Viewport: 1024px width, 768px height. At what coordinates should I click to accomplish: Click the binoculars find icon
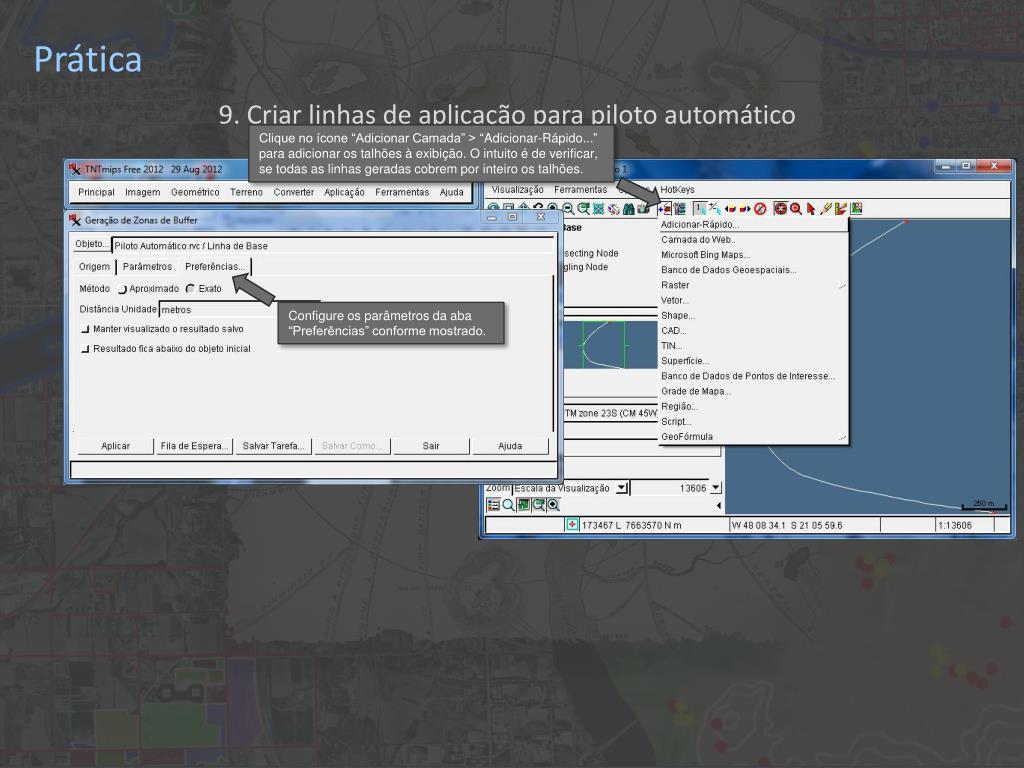[x=629, y=209]
